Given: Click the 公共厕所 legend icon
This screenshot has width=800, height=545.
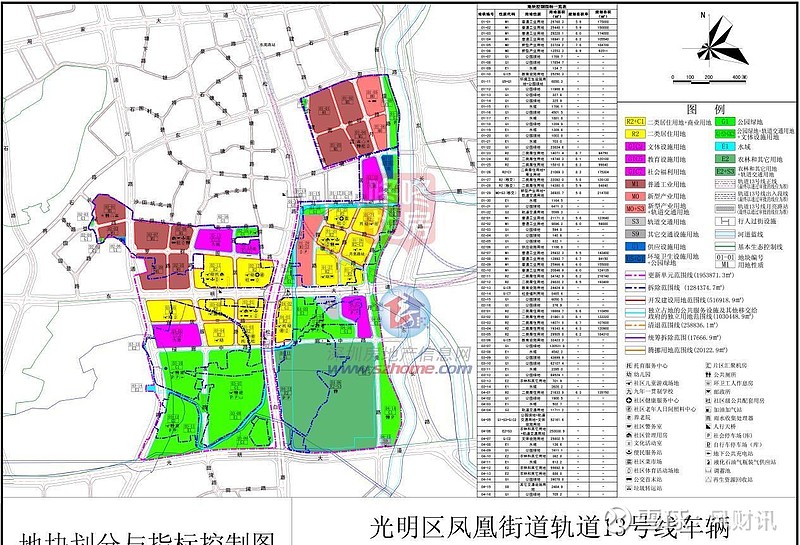Looking at the screenshot, I should pos(708,375).
